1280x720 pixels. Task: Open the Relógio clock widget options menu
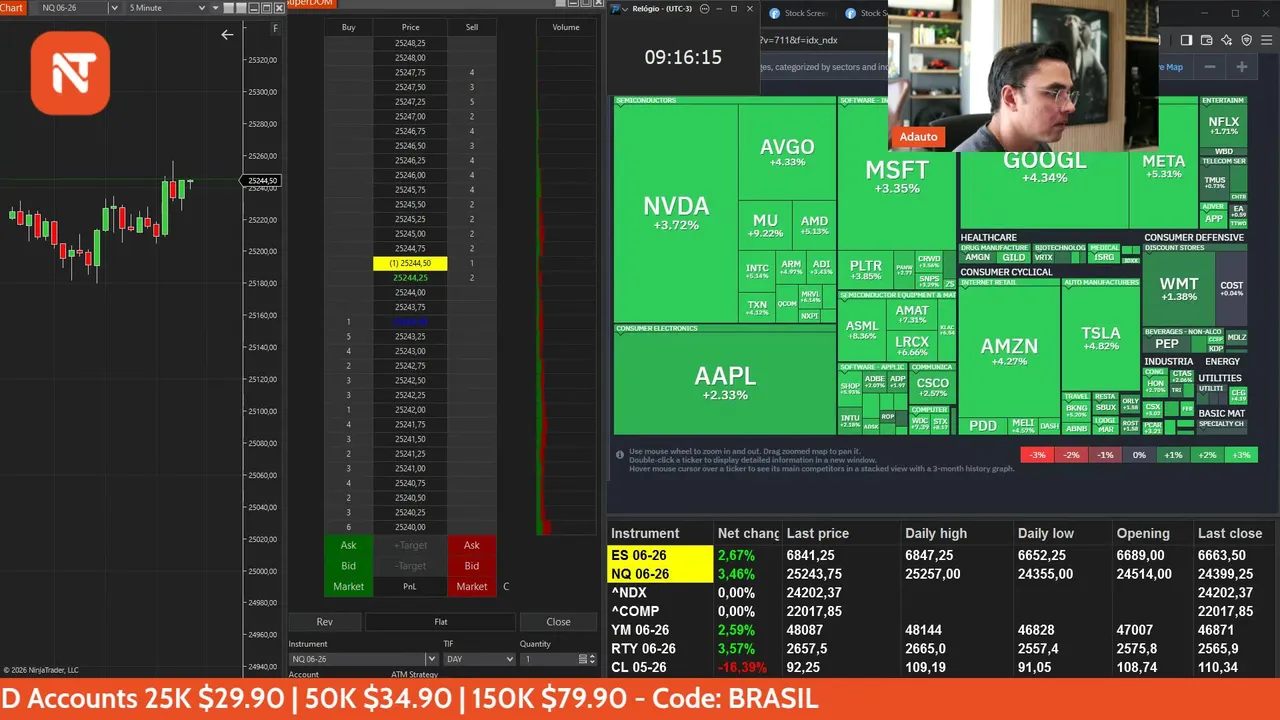[703, 9]
